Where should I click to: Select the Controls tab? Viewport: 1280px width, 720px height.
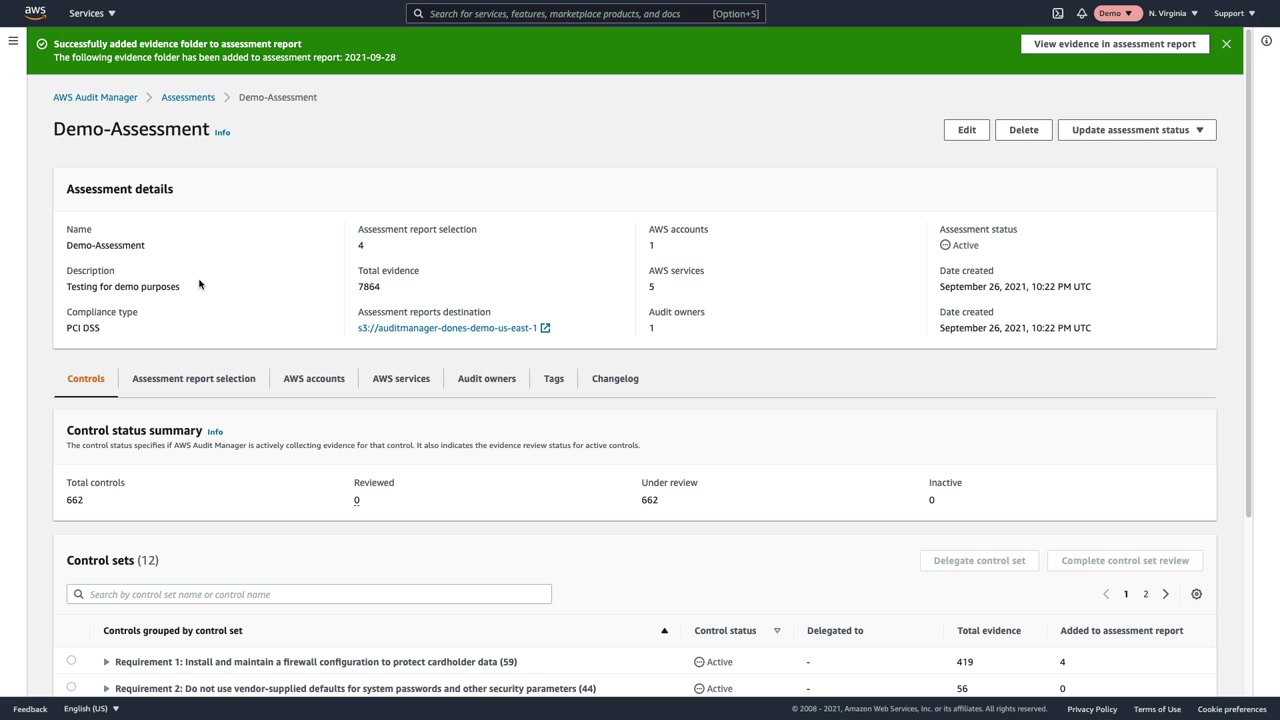(x=86, y=379)
